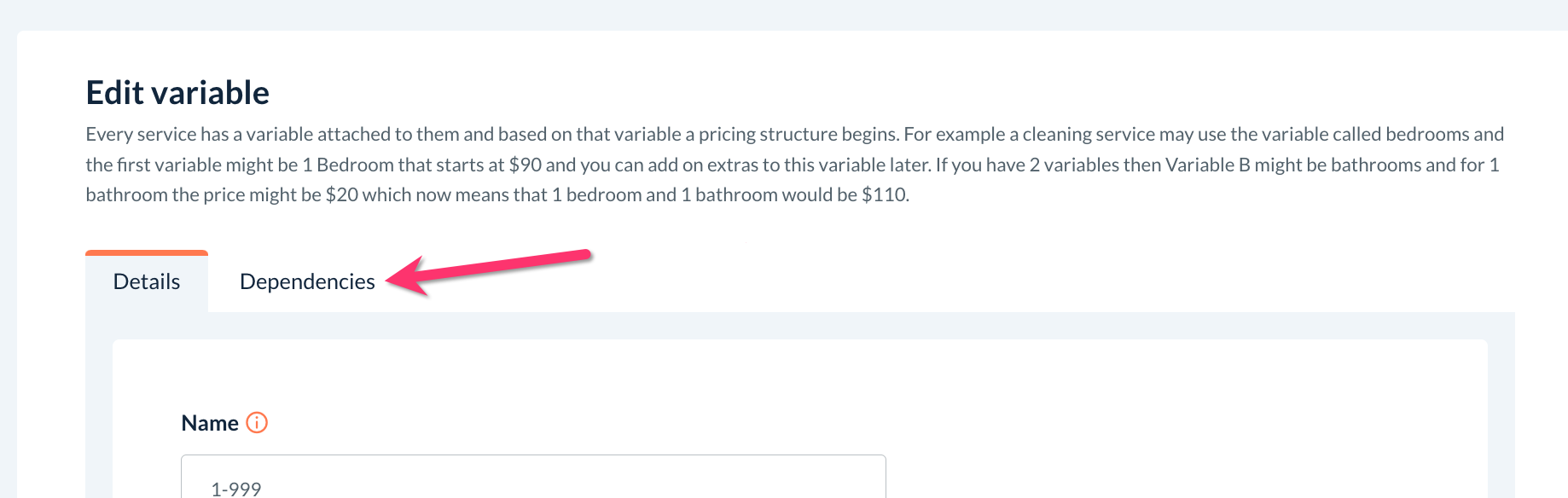The width and height of the screenshot is (1568, 498).
Task: Click the Edit variable heading
Action: [177, 93]
